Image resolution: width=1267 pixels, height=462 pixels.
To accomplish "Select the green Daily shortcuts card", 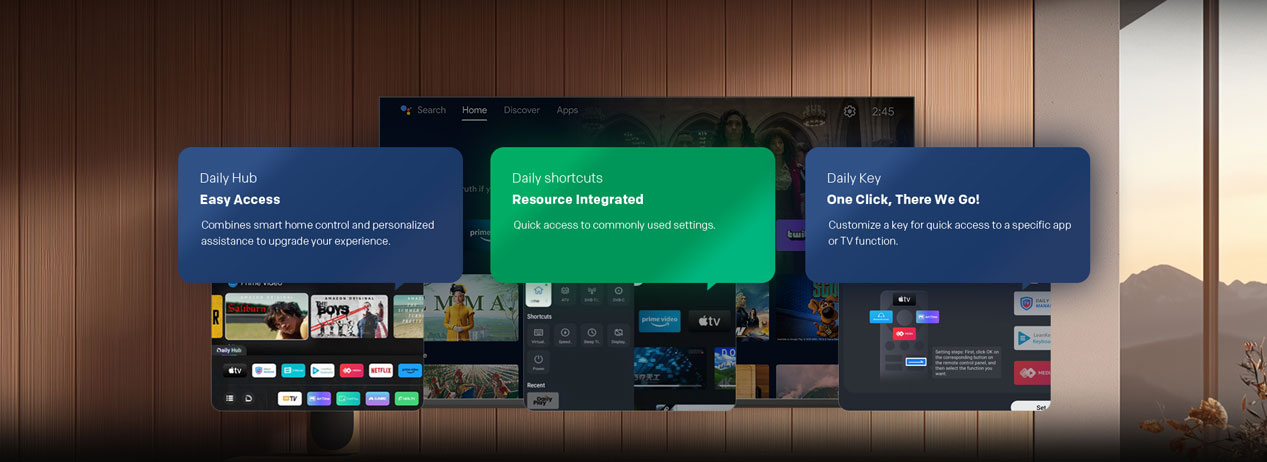I will (632, 214).
